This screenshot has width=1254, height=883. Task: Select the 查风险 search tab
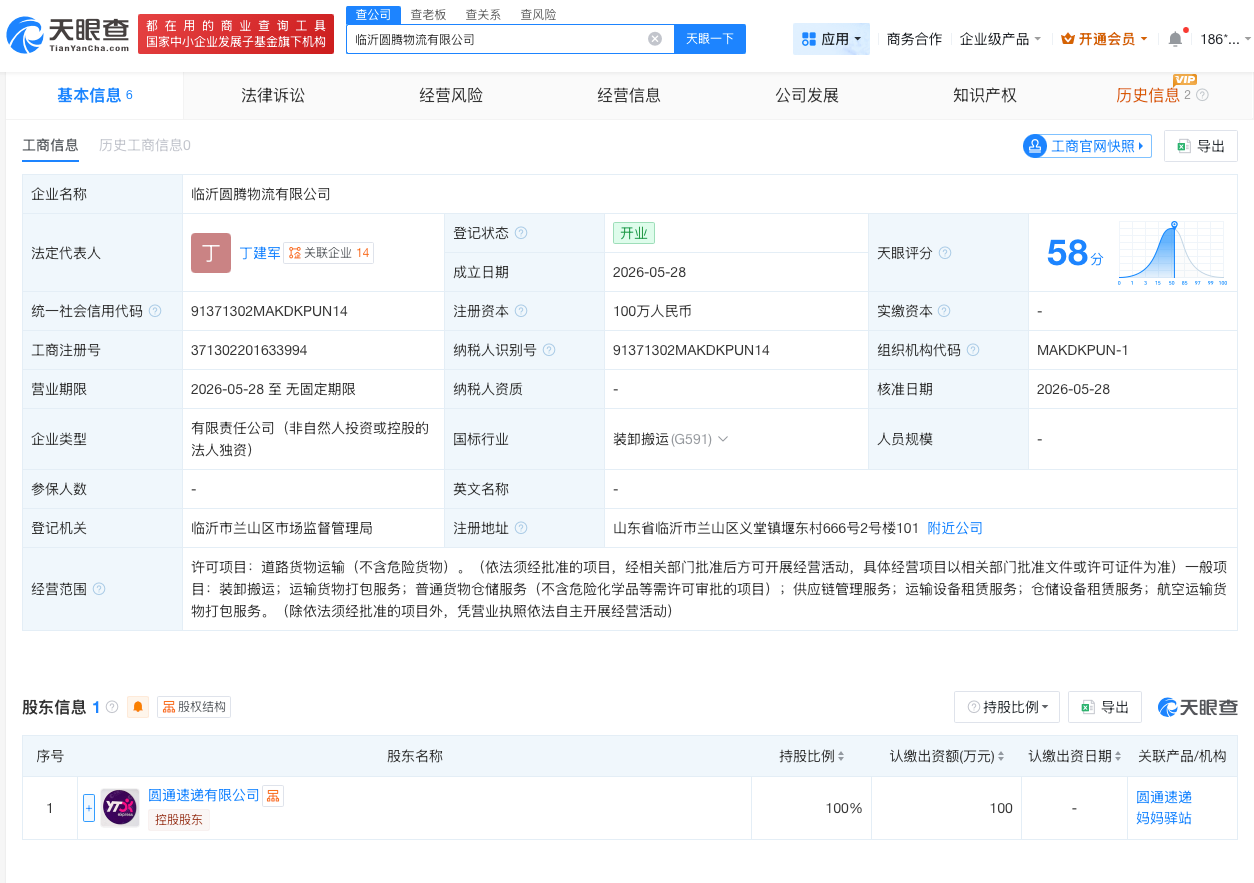pyautogui.click(x=538, y=14)
